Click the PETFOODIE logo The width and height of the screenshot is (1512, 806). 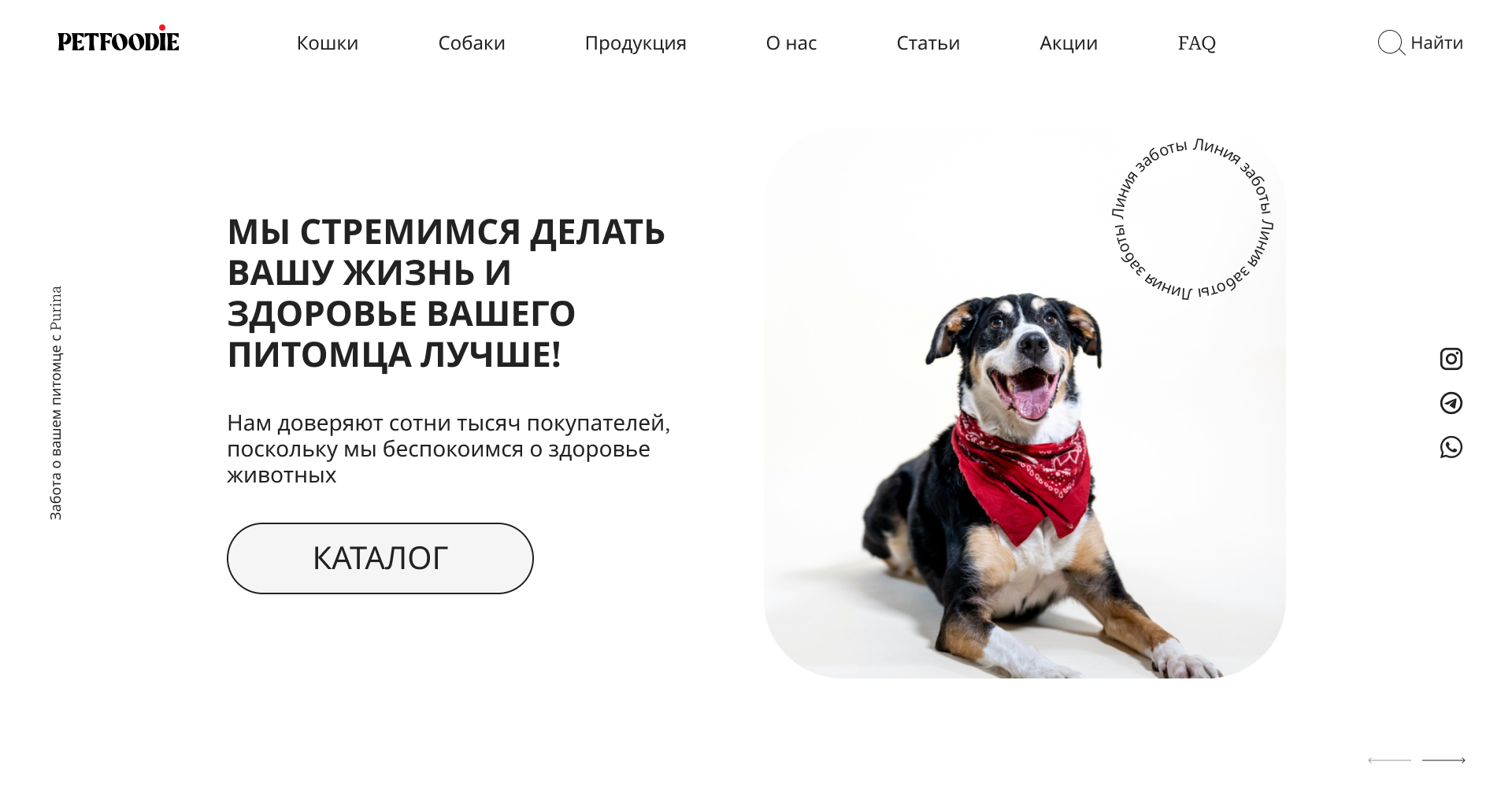118,39
